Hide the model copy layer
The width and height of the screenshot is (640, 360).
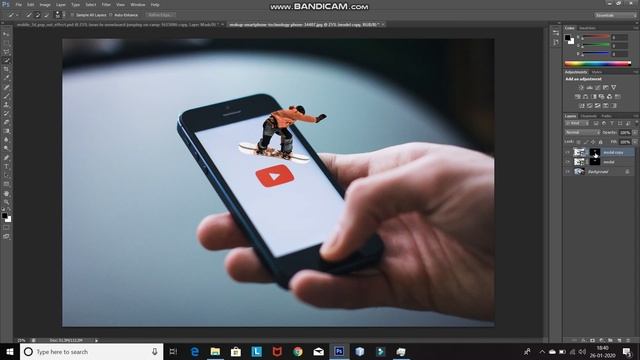click(x=568, y=152)
